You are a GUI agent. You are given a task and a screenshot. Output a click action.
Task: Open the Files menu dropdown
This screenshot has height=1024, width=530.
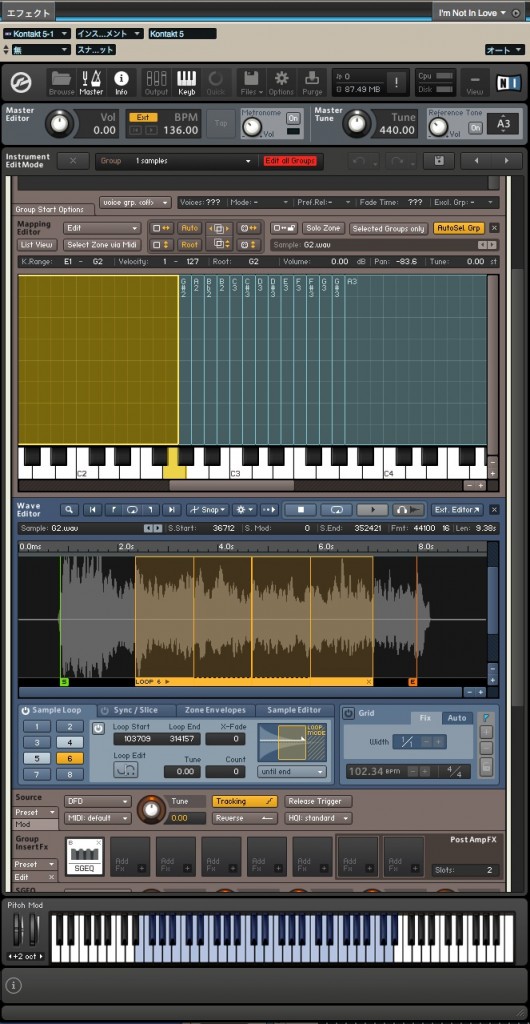(251, 83)
